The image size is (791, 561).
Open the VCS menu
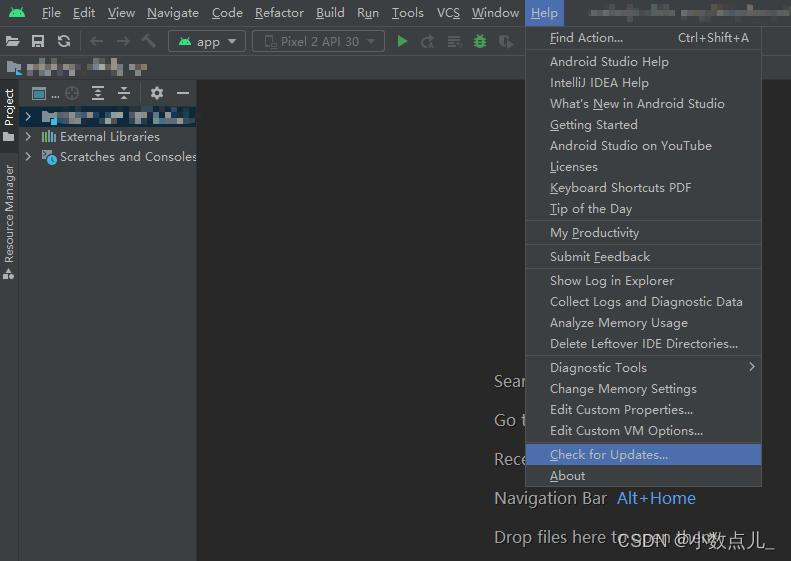click(448, 13)
